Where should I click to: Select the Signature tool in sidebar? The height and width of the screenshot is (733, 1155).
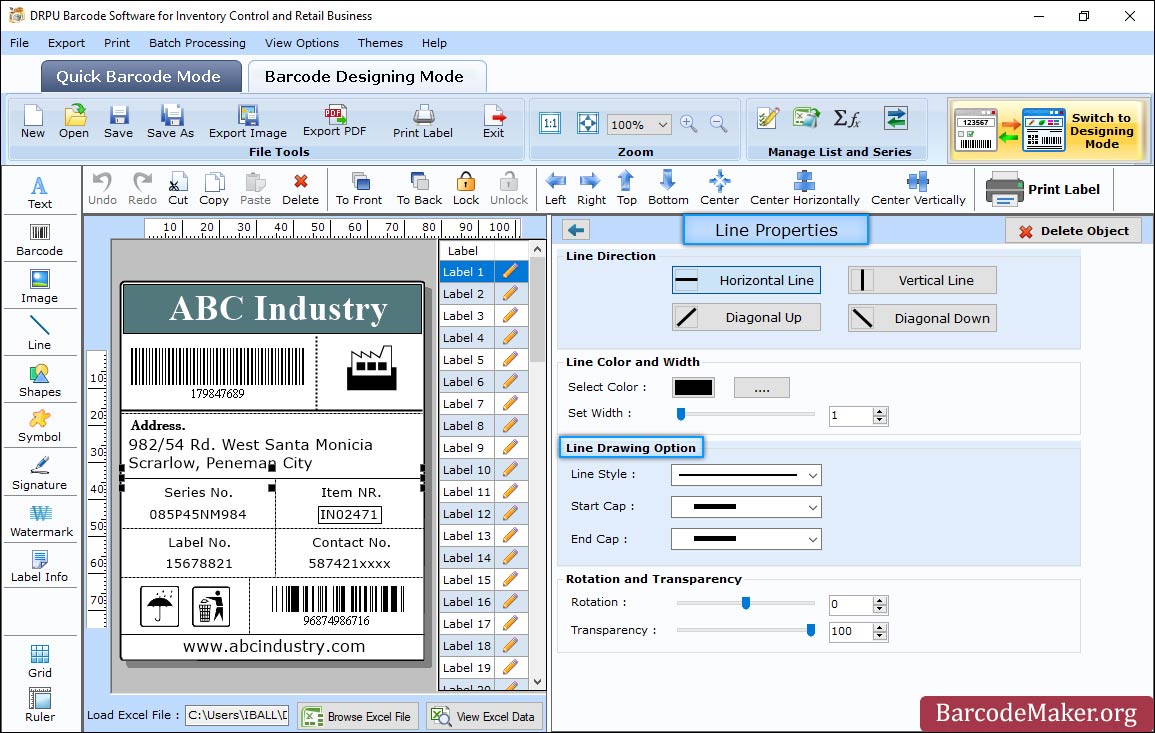[40, 474]
